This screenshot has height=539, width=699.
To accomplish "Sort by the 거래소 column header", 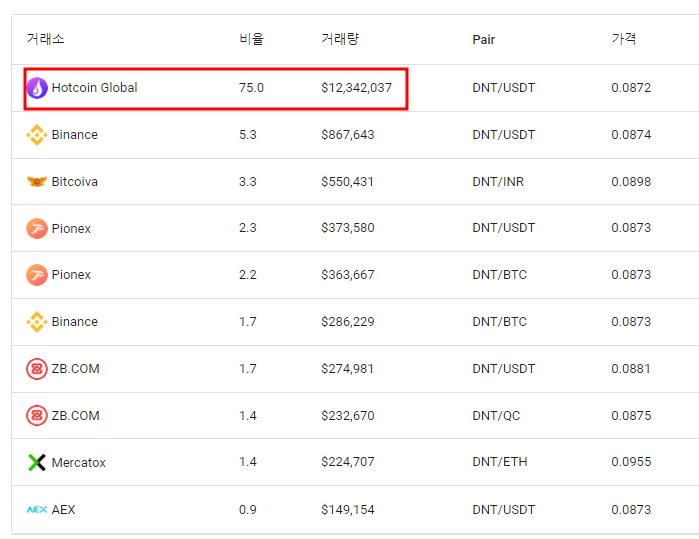I will [x=45, y=39].
